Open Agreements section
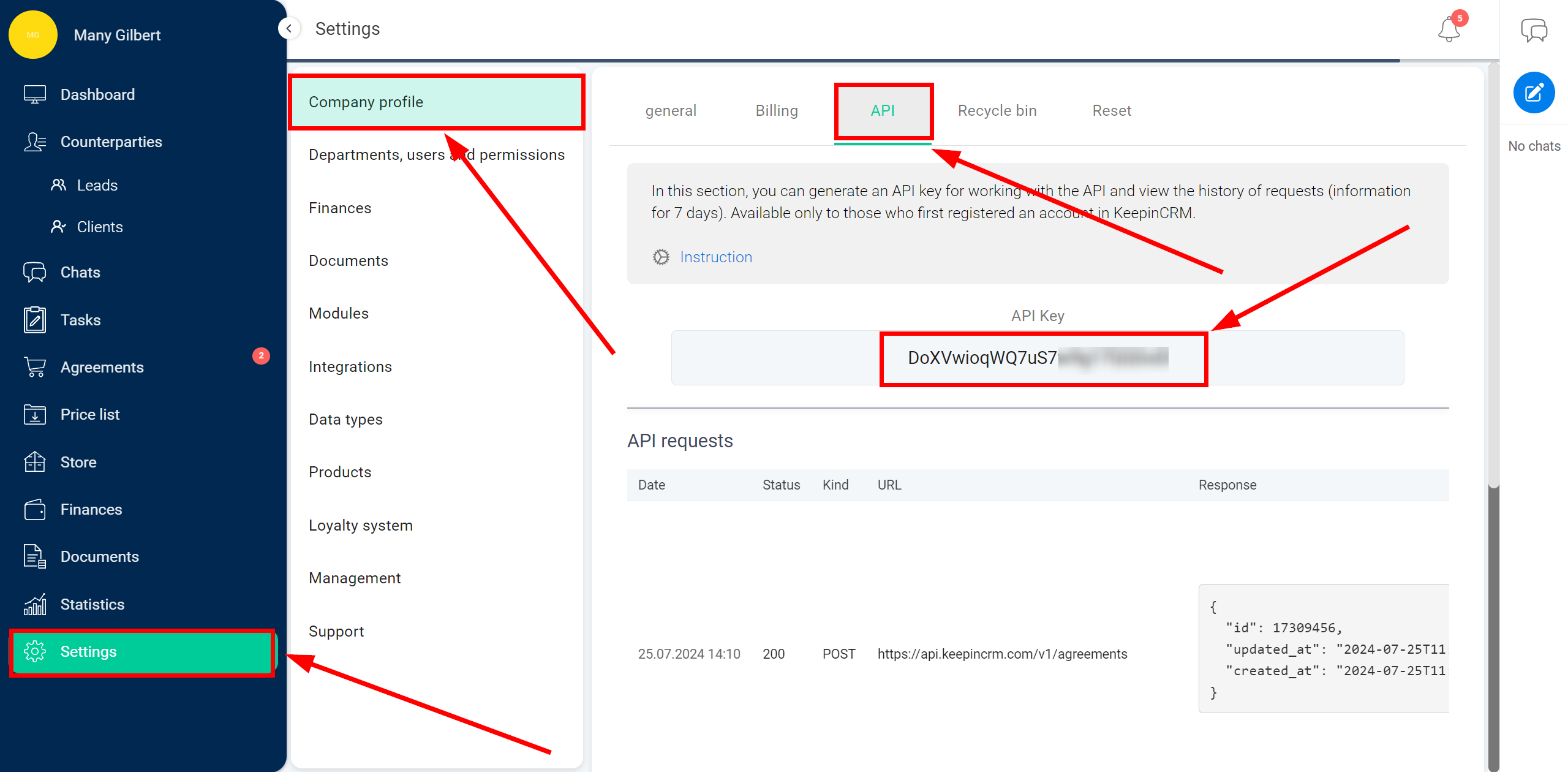 tap(100, 367)
